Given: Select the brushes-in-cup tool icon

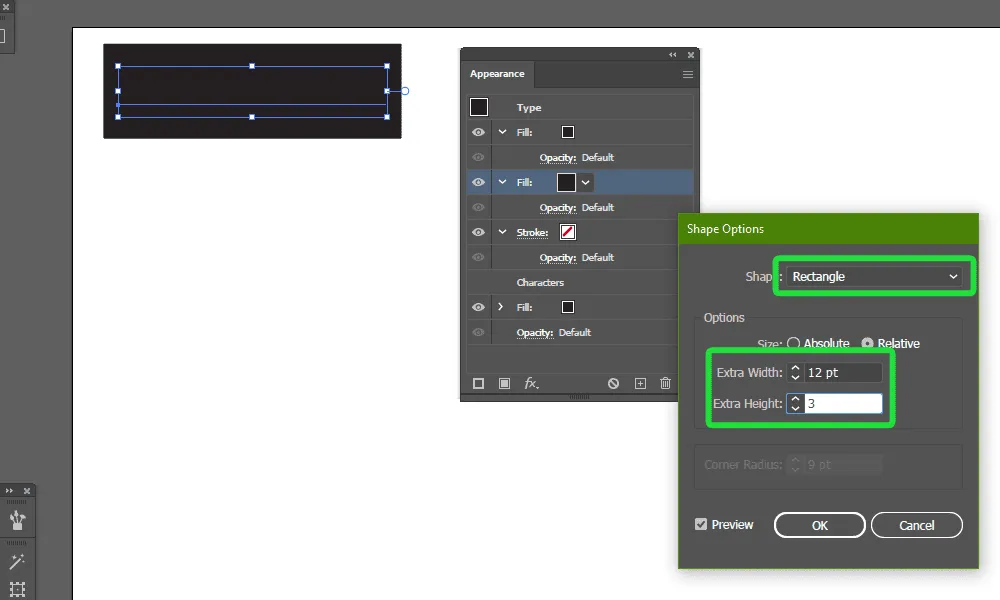Looking at the screenshot, I should pyautogui.click(x=17, y=520).
